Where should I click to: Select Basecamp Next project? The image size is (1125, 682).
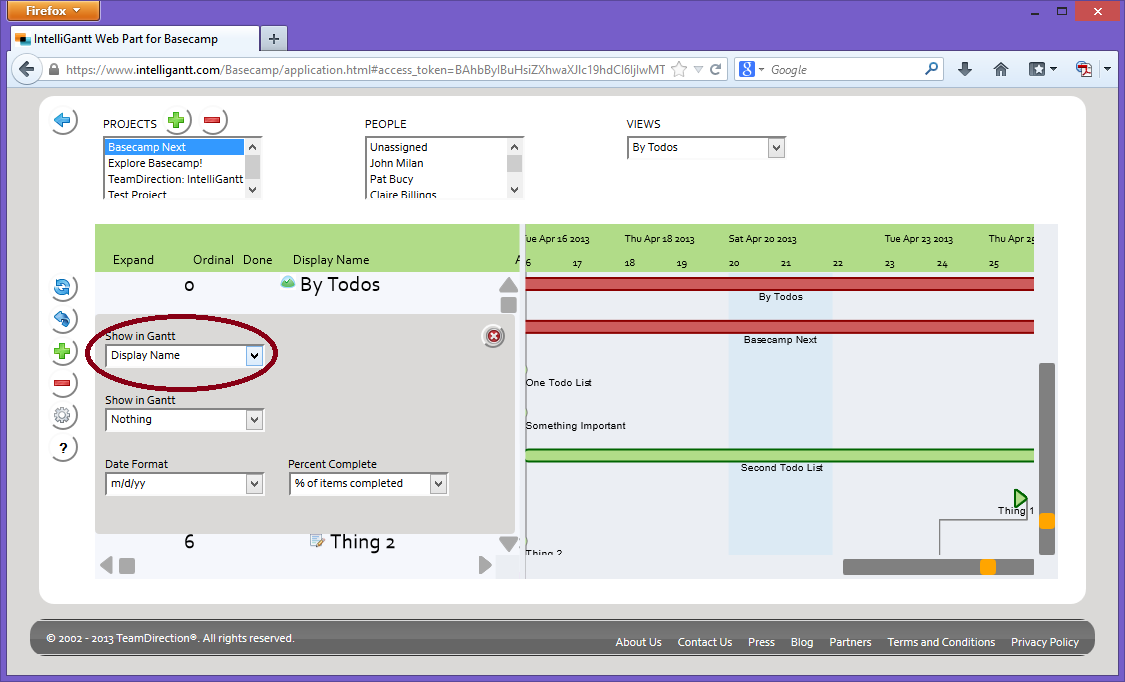coord(174,147)
